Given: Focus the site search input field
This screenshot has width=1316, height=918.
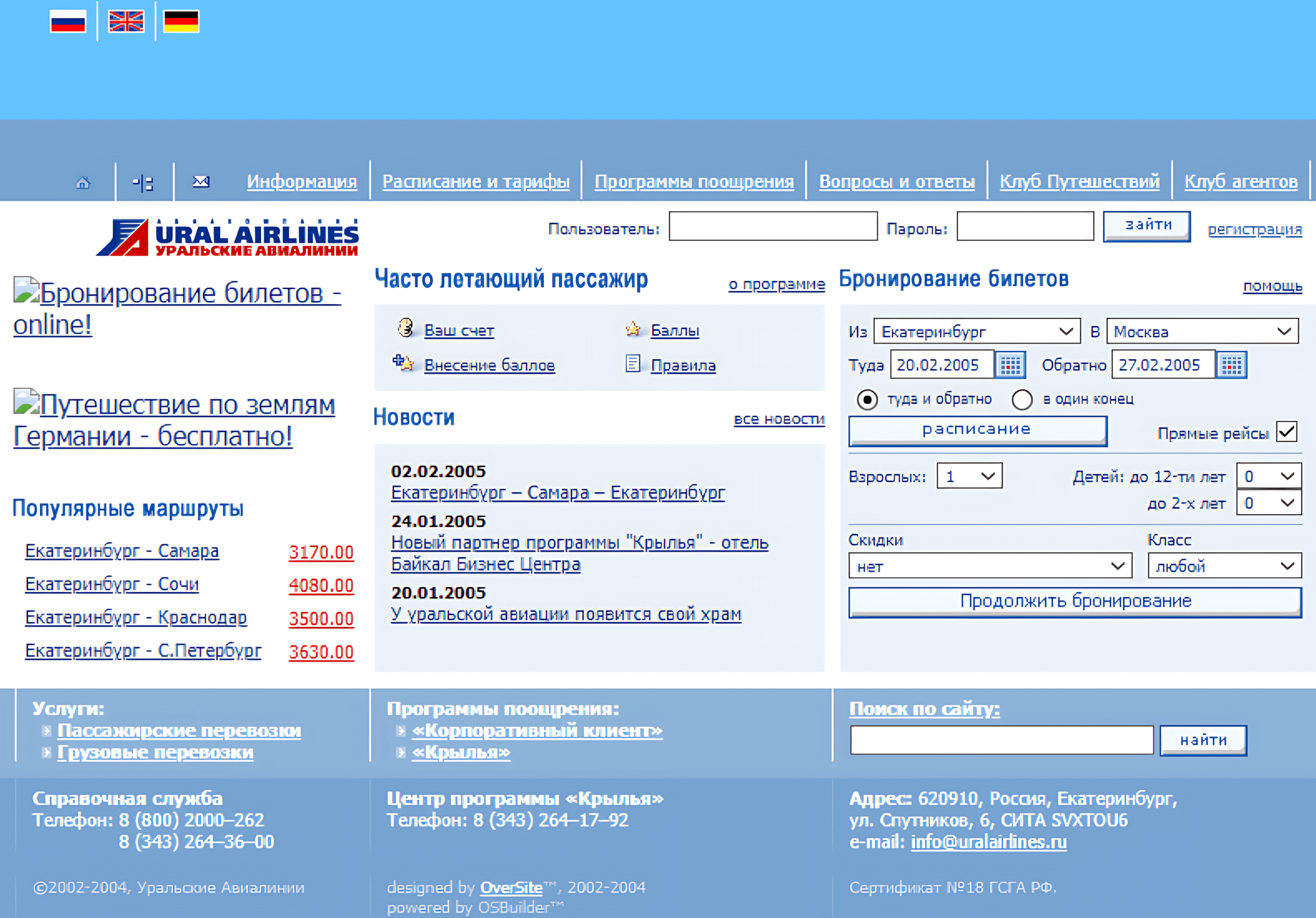Looking at the screenshot, I should (x=1002, y=740).
